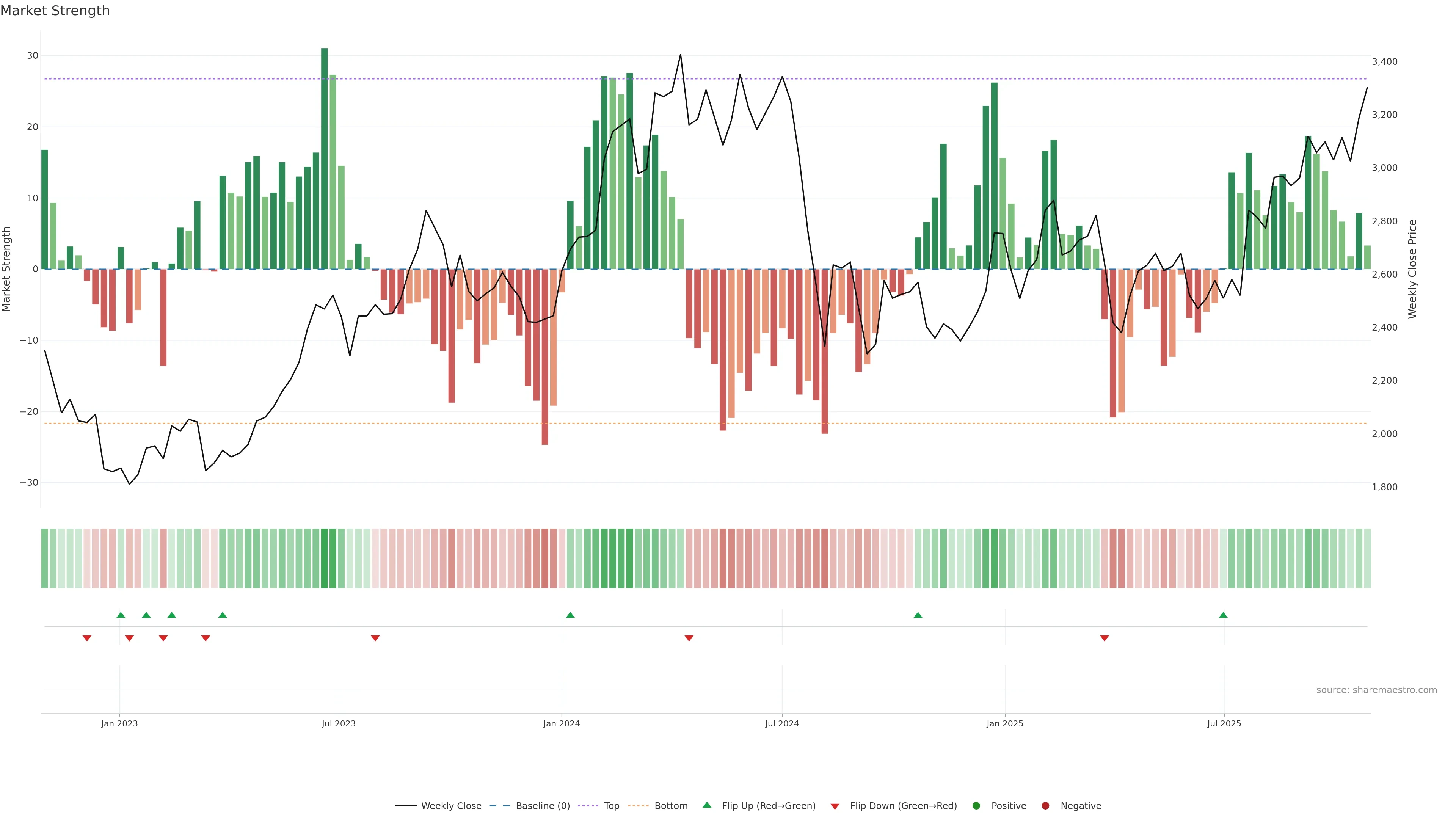1456x819 pixels.
Task: Click the Market Strength chart title
Action: (x=55, y=11)
